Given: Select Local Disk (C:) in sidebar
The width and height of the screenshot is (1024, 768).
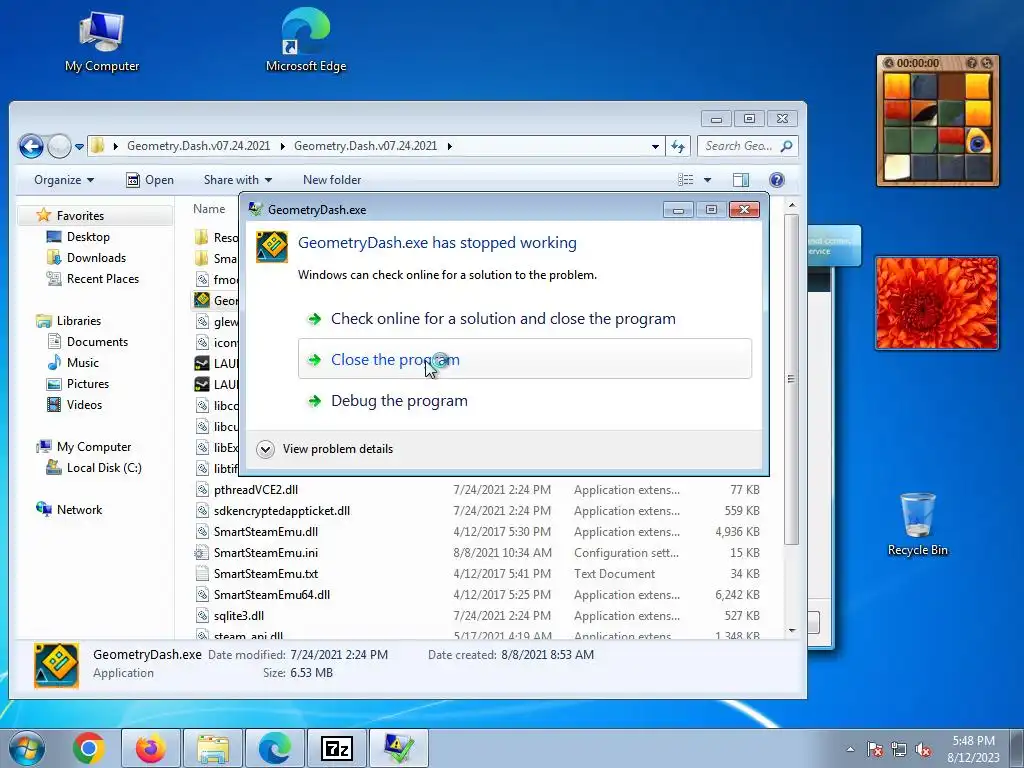Looking at the screenshot, I should click(x=104, y=468).
